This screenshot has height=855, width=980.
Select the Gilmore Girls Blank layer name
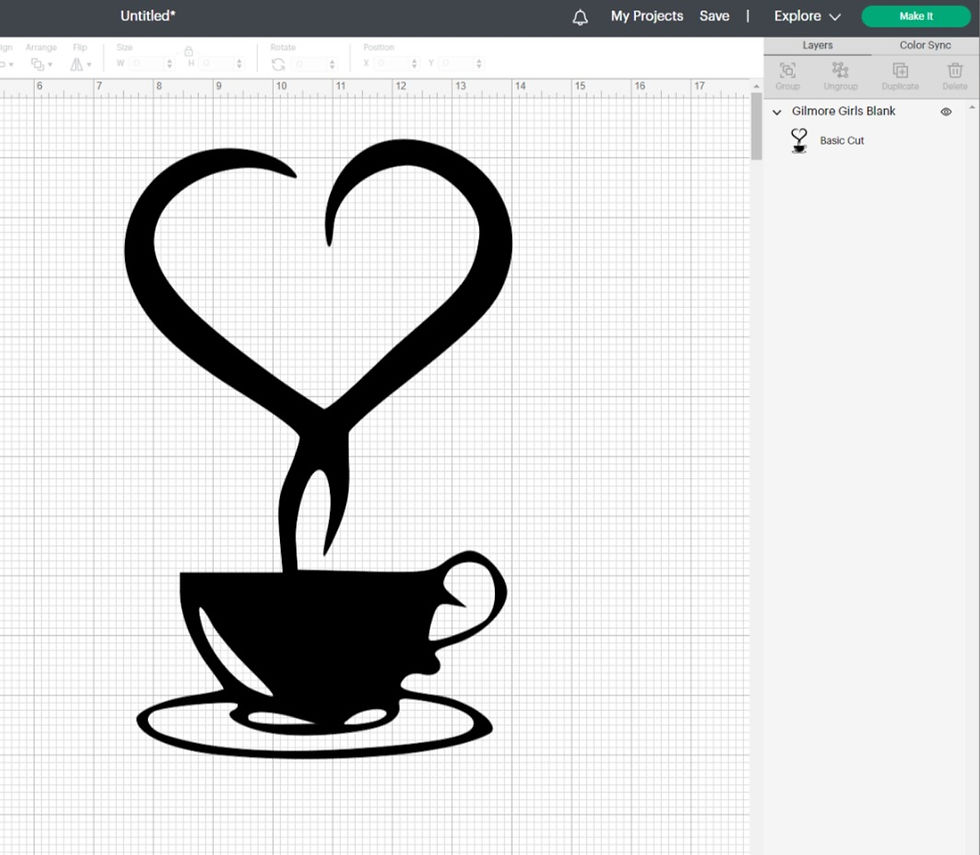tap(843, 111)
